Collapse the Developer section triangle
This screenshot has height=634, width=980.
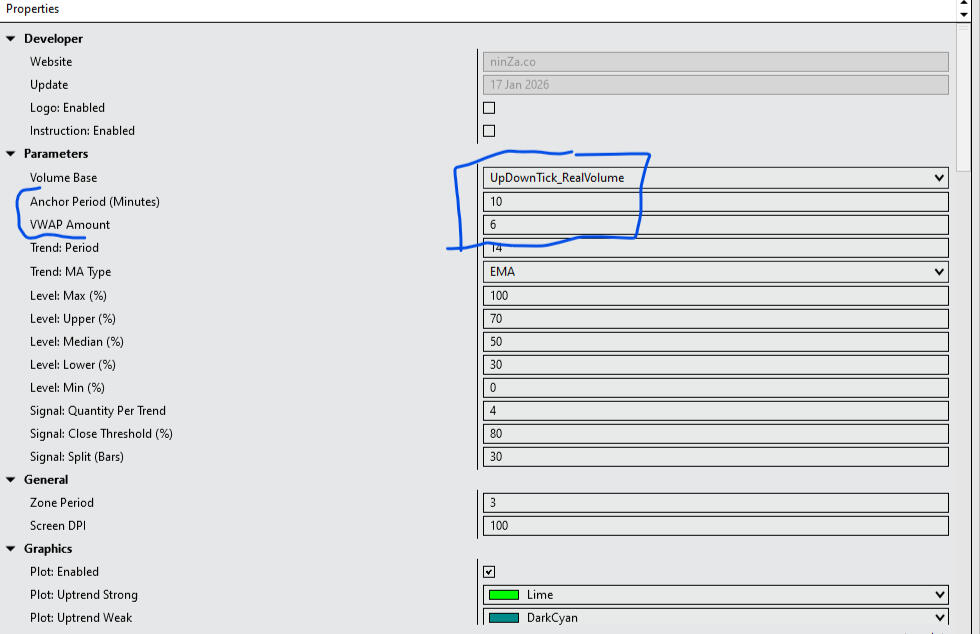(x=12, y=39)
